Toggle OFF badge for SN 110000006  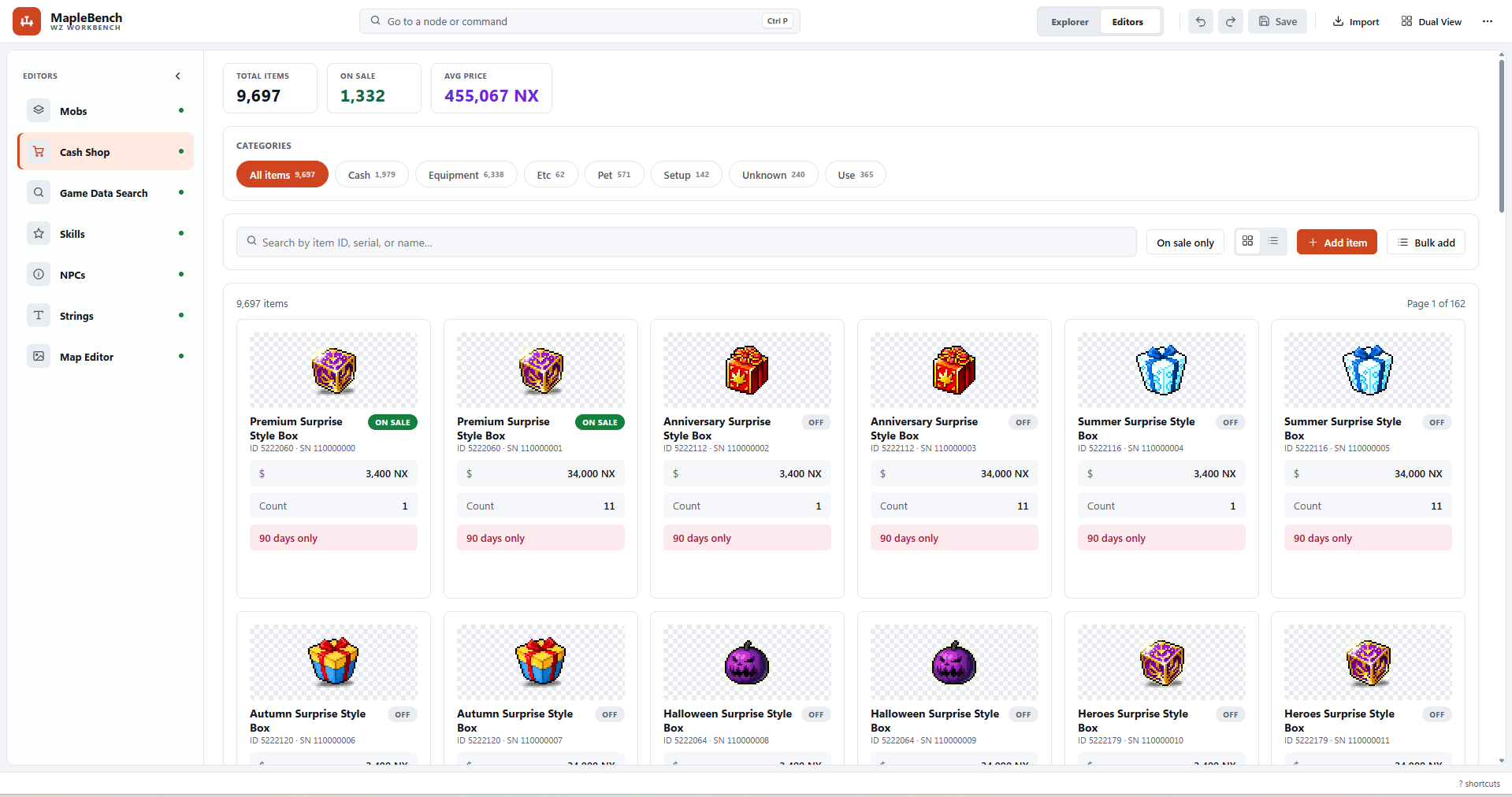[403, 714]
